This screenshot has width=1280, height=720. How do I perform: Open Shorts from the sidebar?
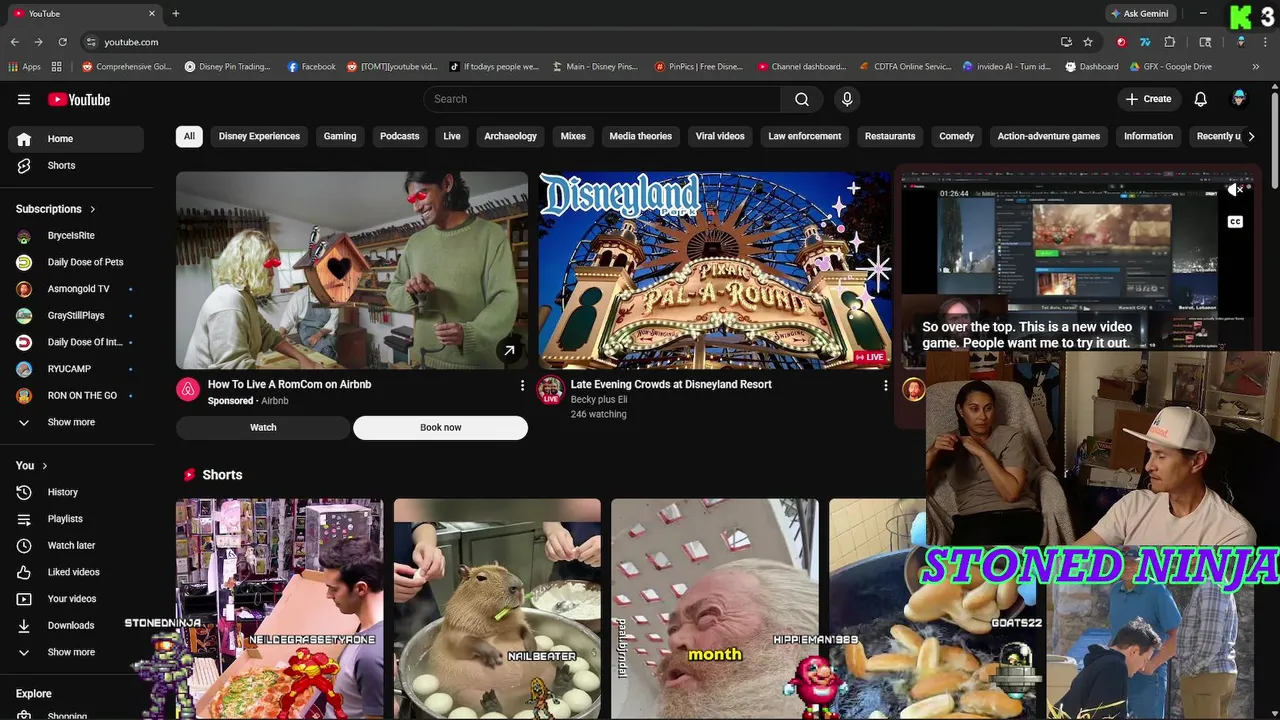coord(76,165)
